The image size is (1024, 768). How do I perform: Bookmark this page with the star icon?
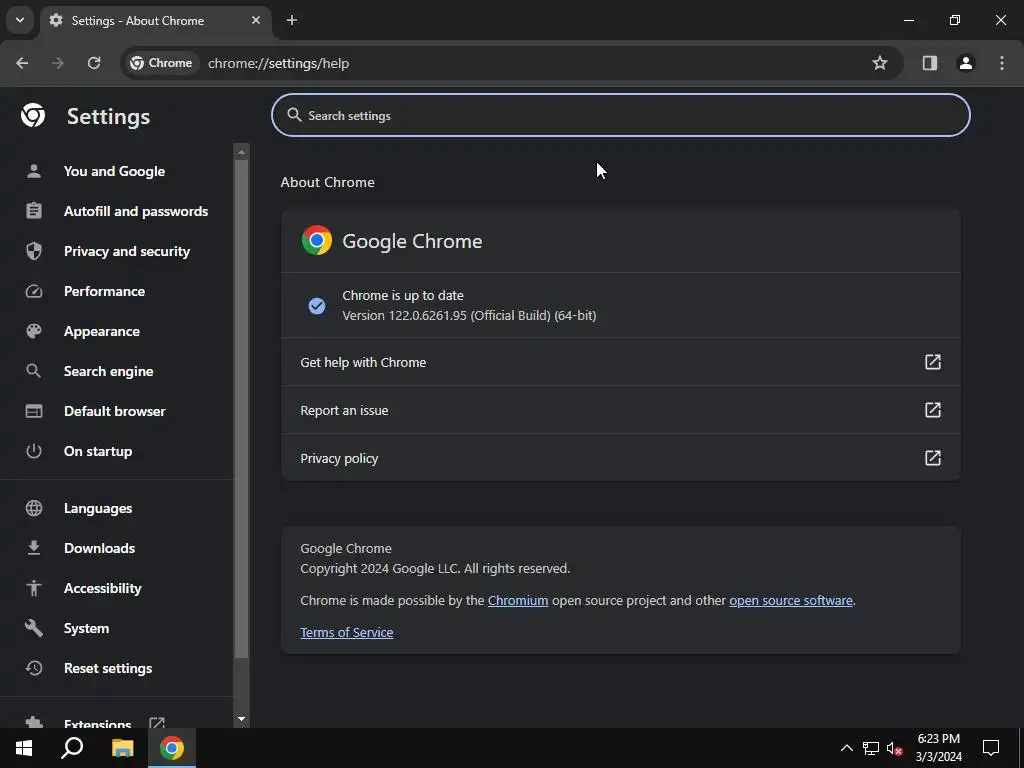pos(880,63)
